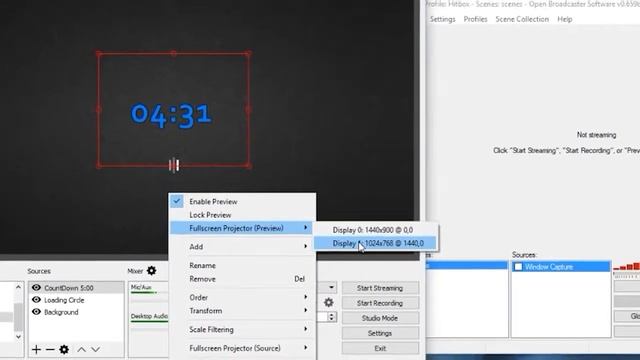This screenshot has width=640, height=360.
Task: Move source down with down arrow
Action: [x=96, y=349]
